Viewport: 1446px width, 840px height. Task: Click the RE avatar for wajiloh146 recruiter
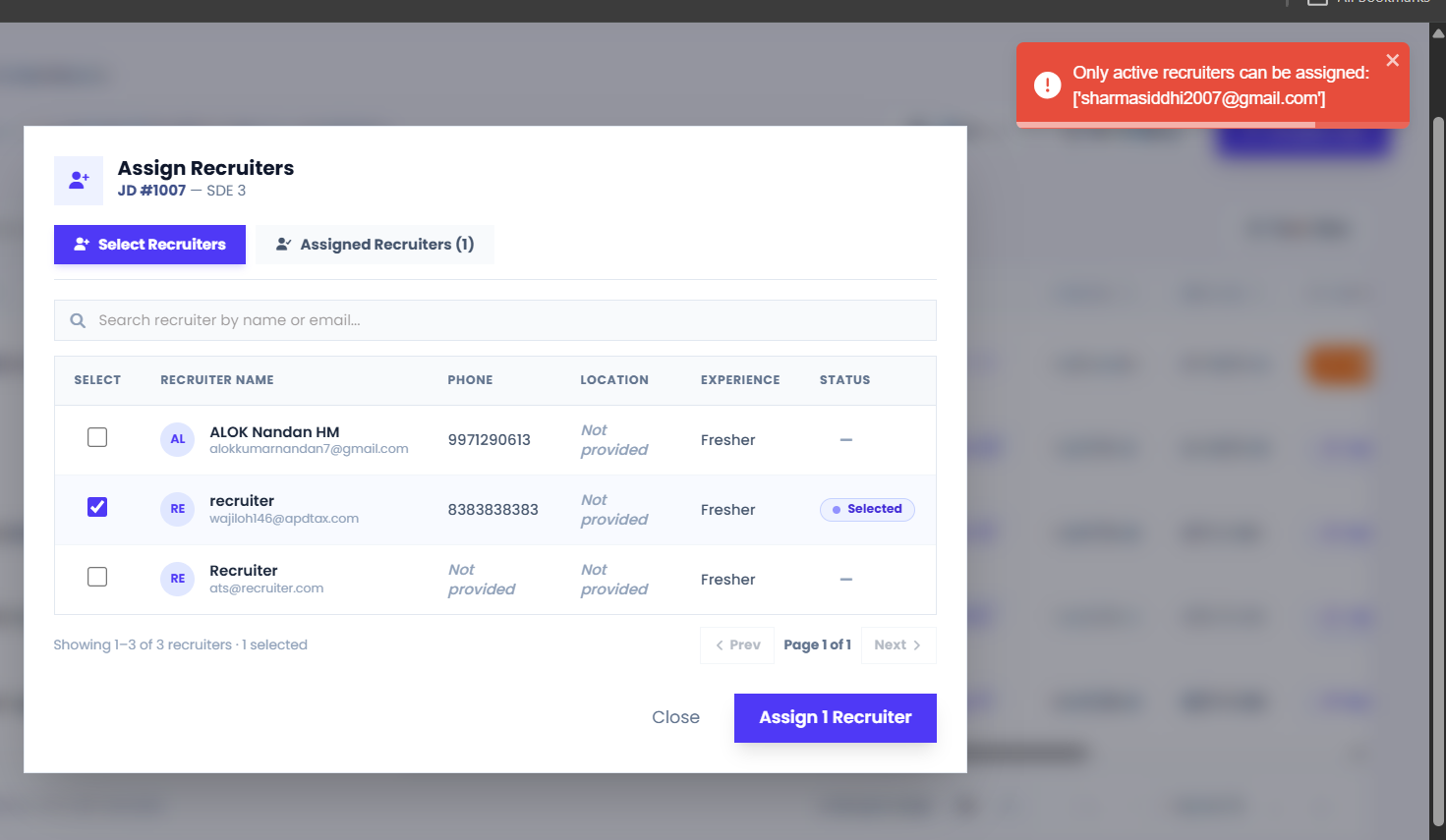tap(178, 509)
